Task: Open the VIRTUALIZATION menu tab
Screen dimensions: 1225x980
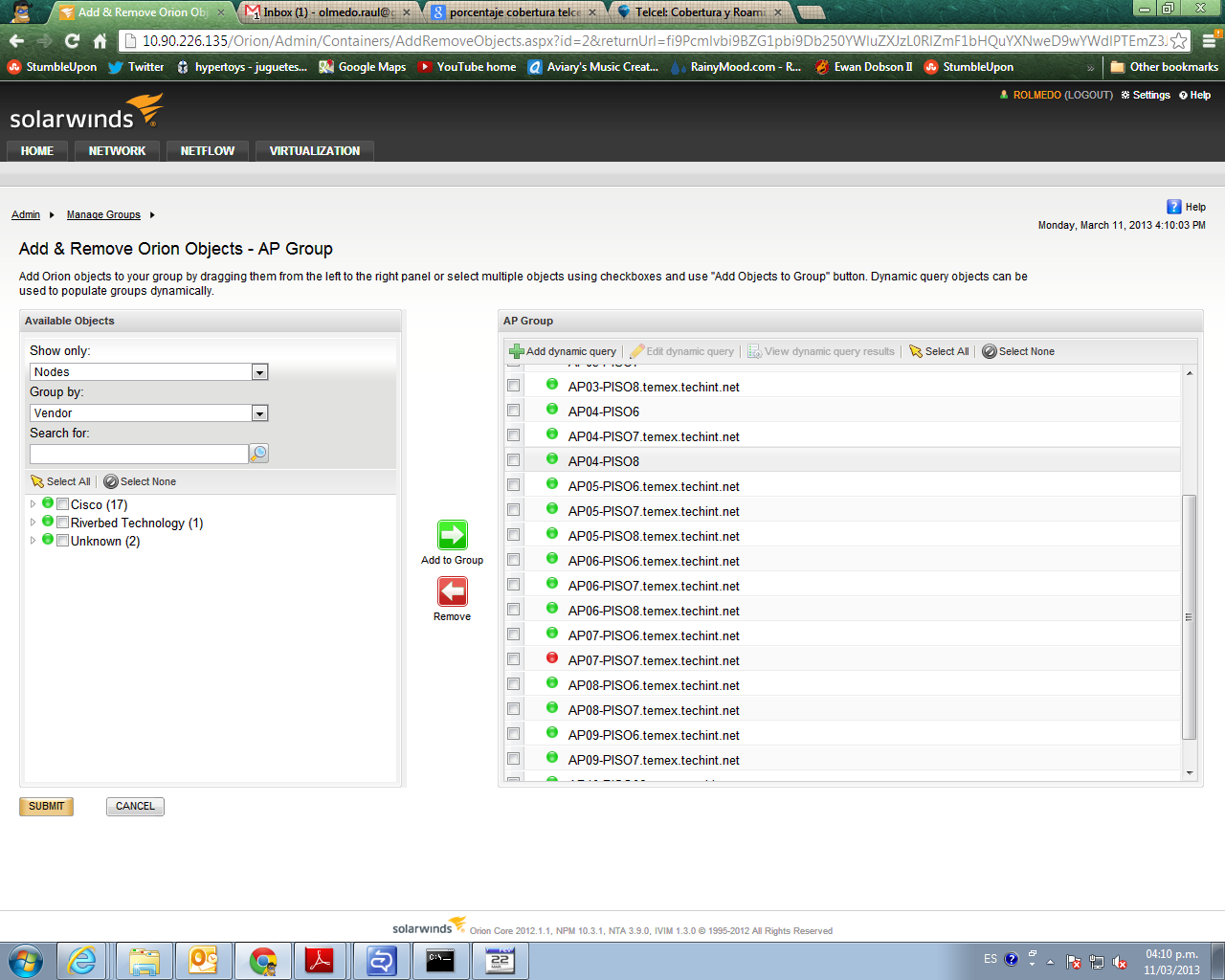Action: point(315,151)
